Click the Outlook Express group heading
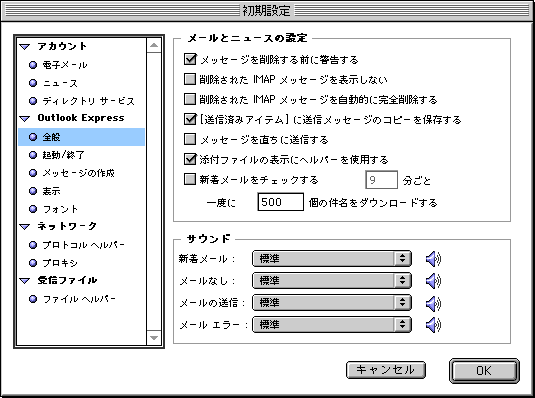Screen dimensions: 535x398 (81, 118)
